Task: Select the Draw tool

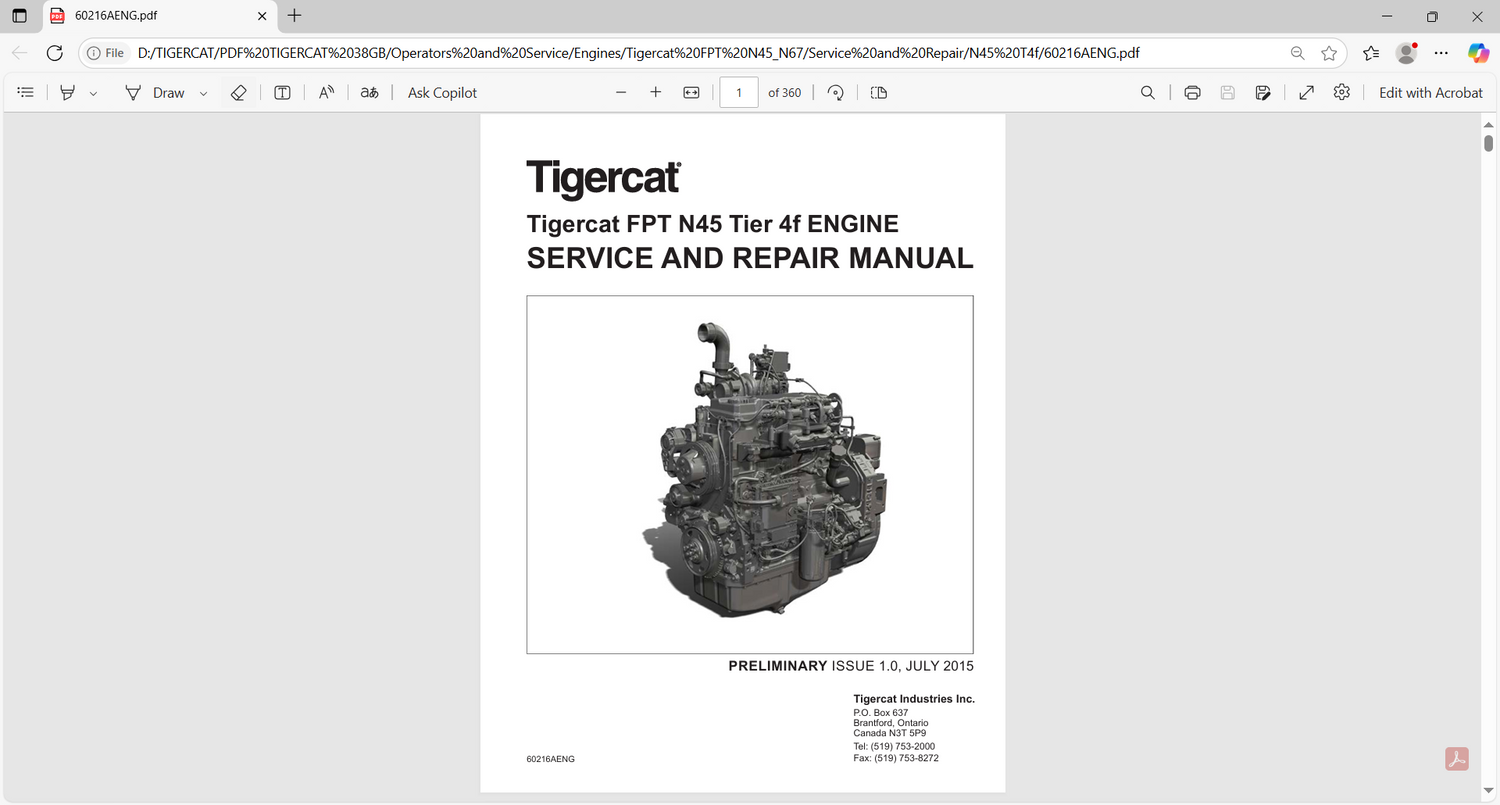Action: point(155,92)
